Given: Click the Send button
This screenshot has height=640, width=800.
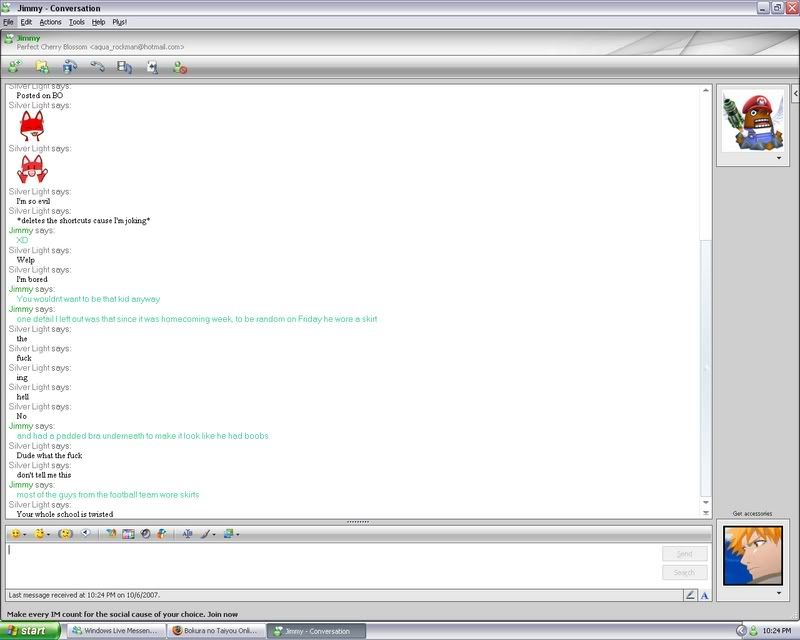Looking at the screenshot, I should [x=684, y=554].
